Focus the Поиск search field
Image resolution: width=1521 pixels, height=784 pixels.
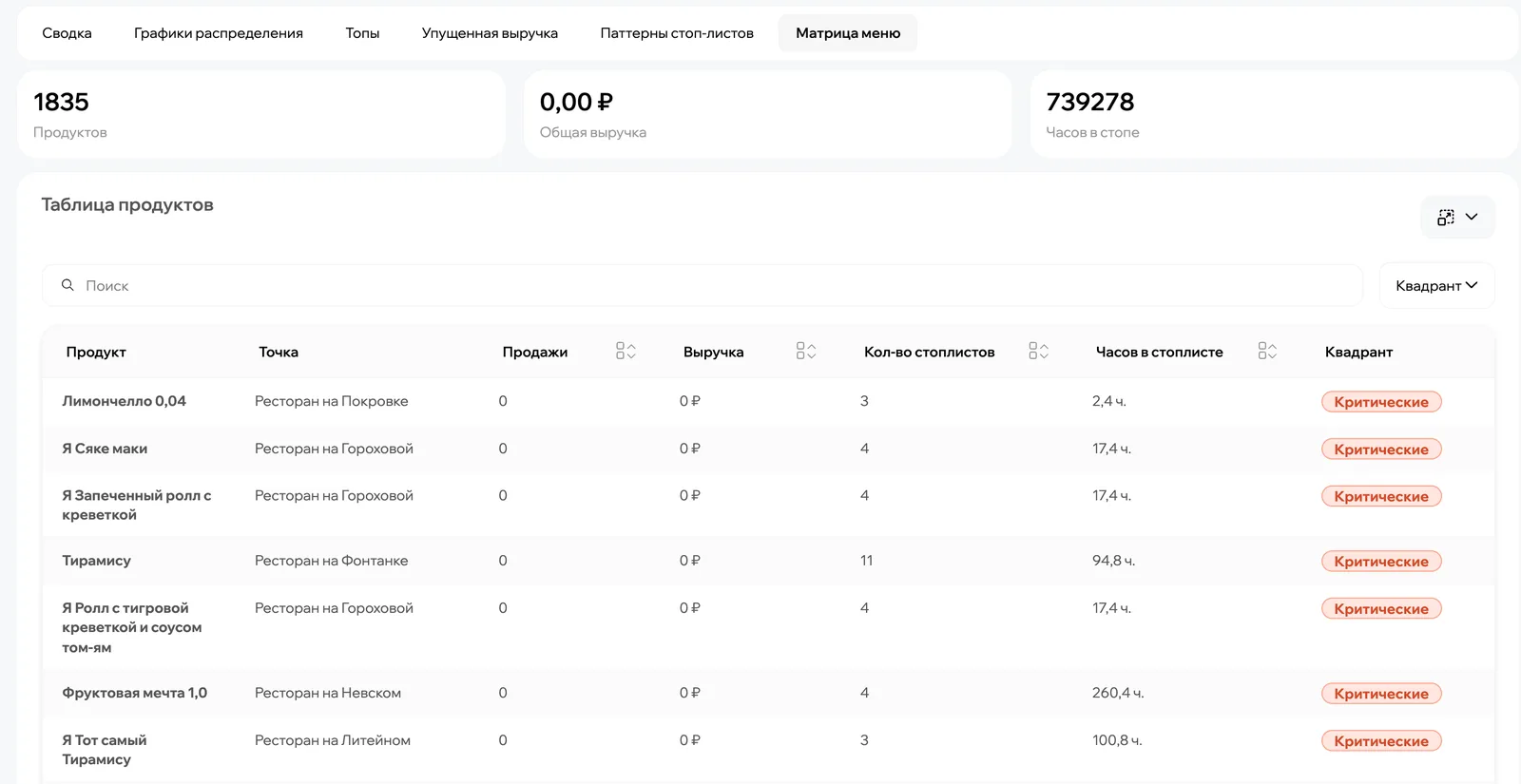point(703,285)
